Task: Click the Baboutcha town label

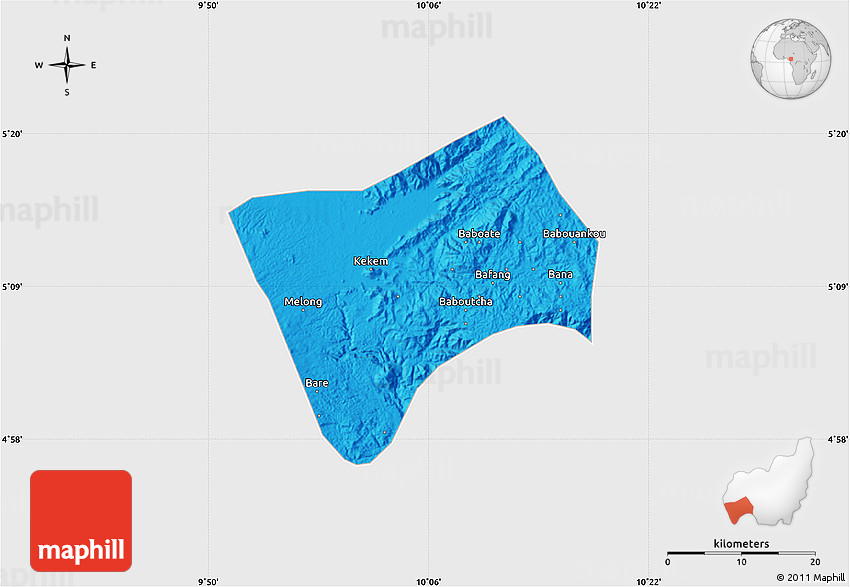Action: [465, 301]
